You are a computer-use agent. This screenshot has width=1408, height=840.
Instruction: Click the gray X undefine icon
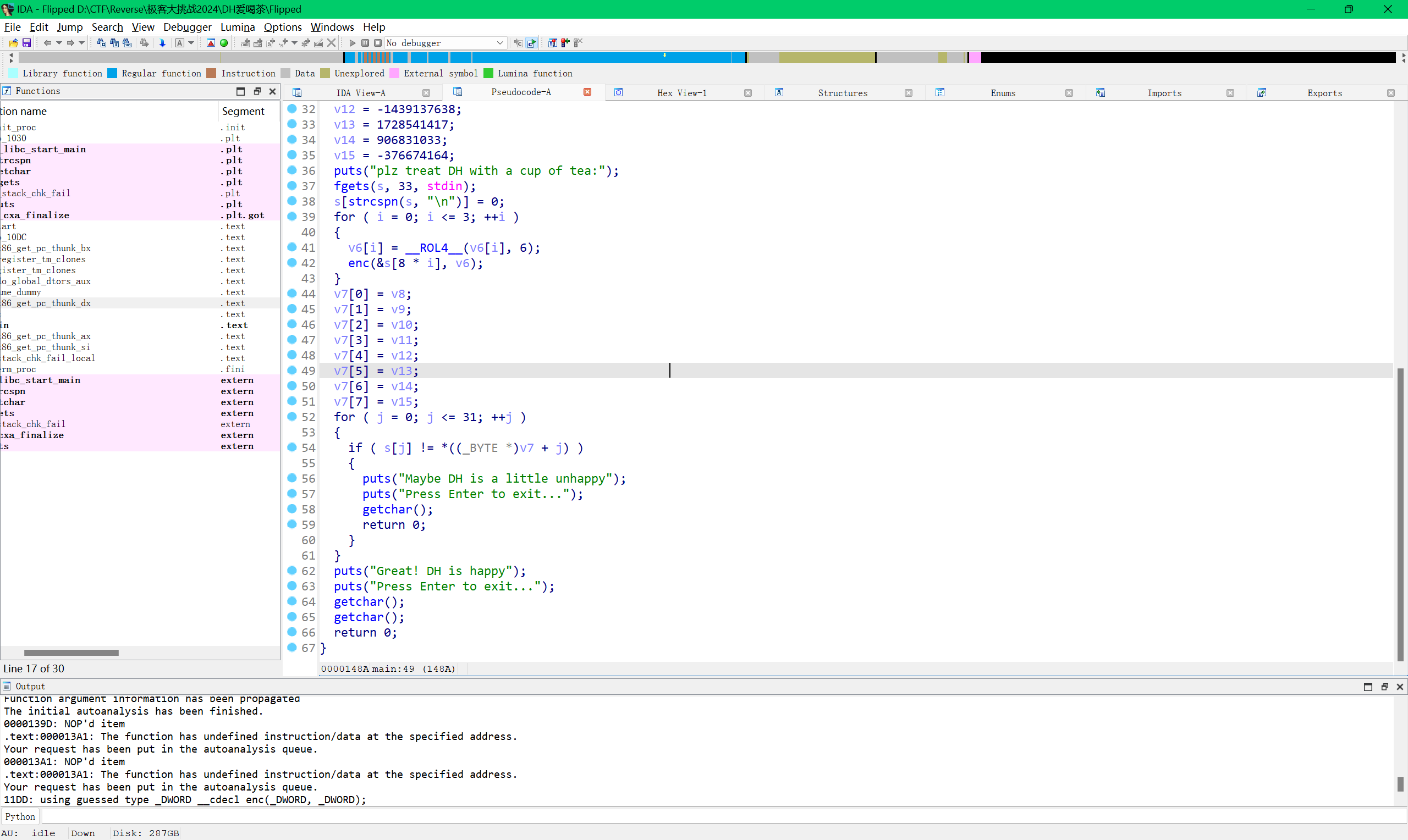pos(332,43)
